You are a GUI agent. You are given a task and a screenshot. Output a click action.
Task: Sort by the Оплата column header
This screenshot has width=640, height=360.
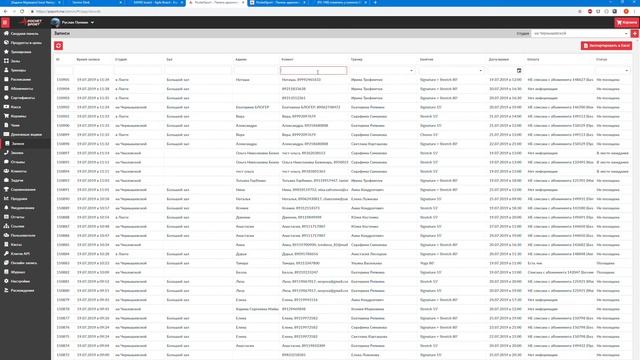coord(533,60)
